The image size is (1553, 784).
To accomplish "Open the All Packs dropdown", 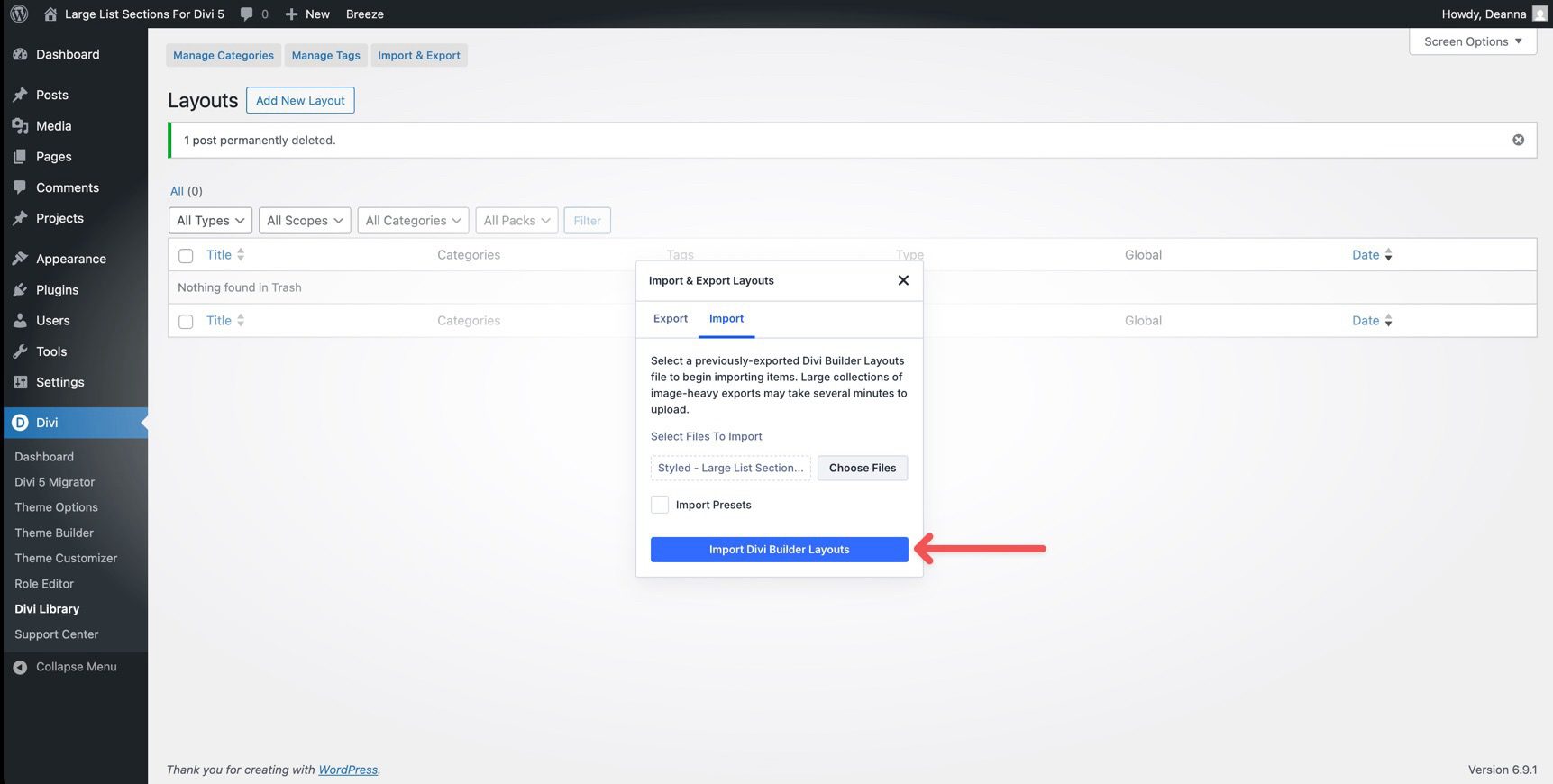I will click(x=516, y=221).
